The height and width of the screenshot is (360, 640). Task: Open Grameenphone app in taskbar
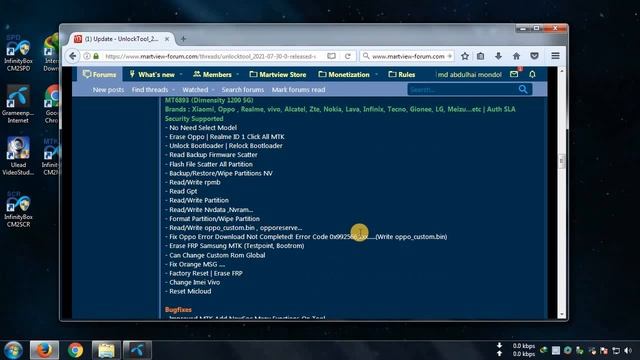tap(137, 350)
